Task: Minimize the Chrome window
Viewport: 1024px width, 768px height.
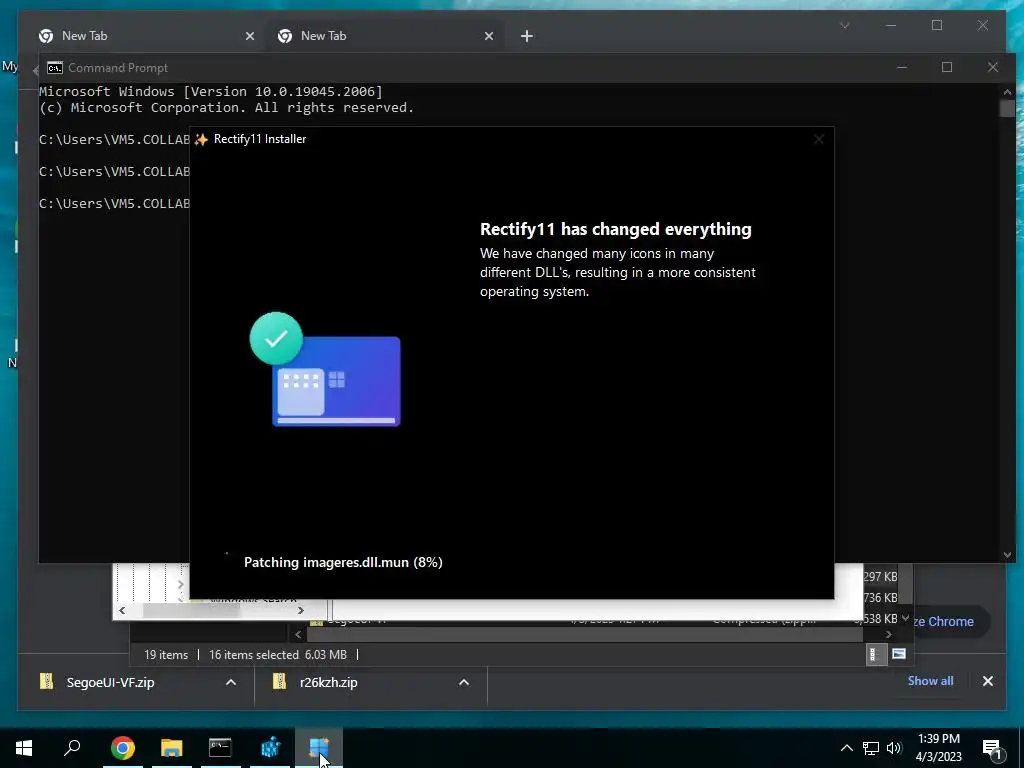Action: click(891, 25)
